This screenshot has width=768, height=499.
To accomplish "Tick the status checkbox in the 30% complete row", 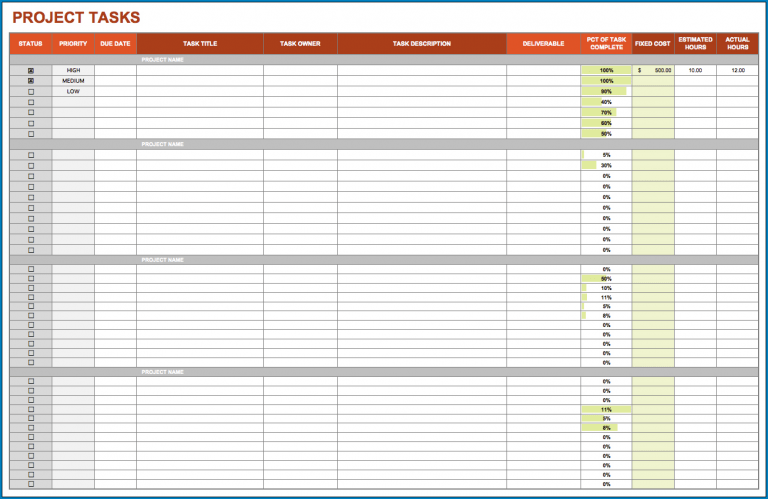I will 31,166.
